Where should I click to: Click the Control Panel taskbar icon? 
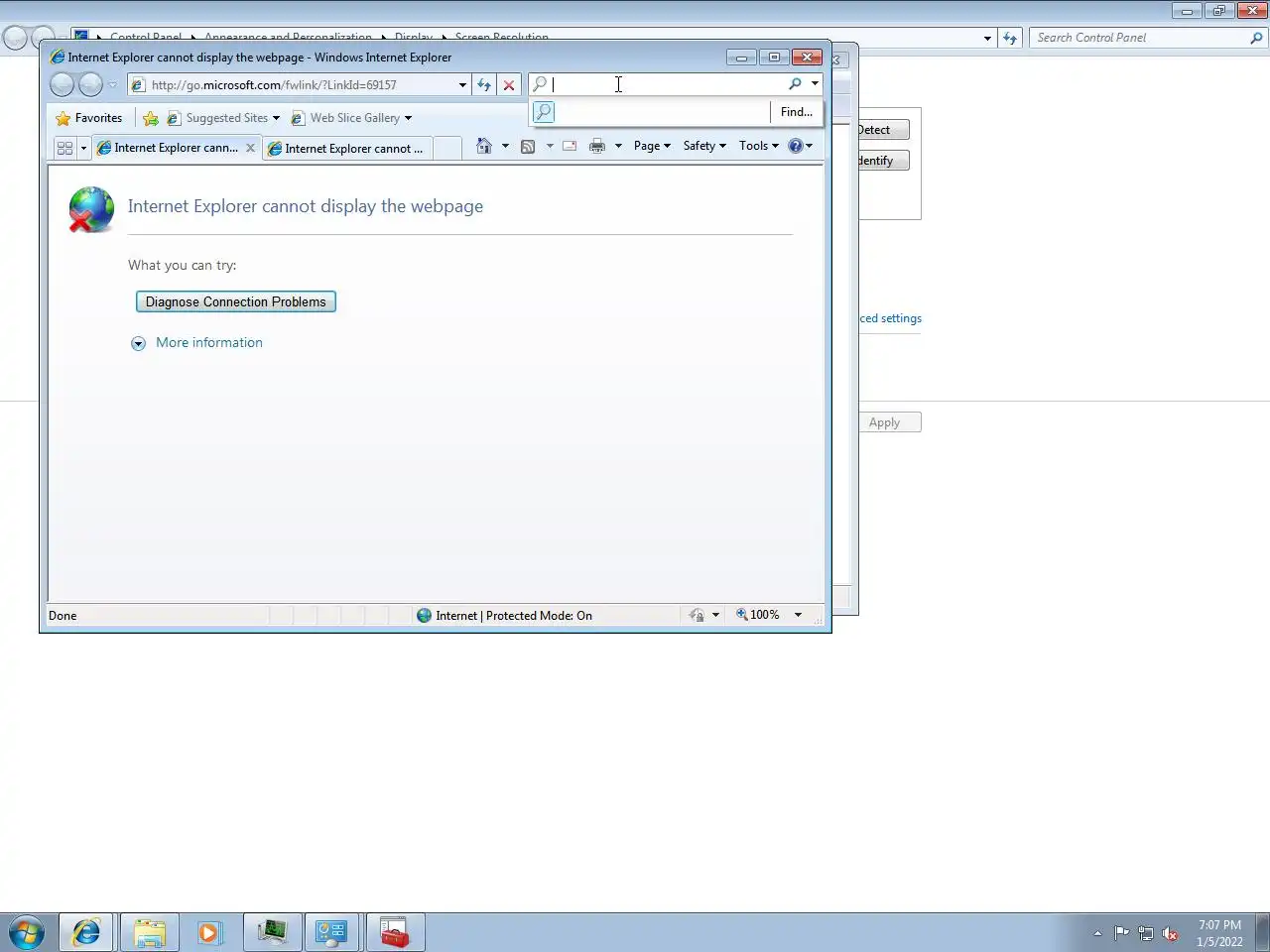tap(332, 932)
